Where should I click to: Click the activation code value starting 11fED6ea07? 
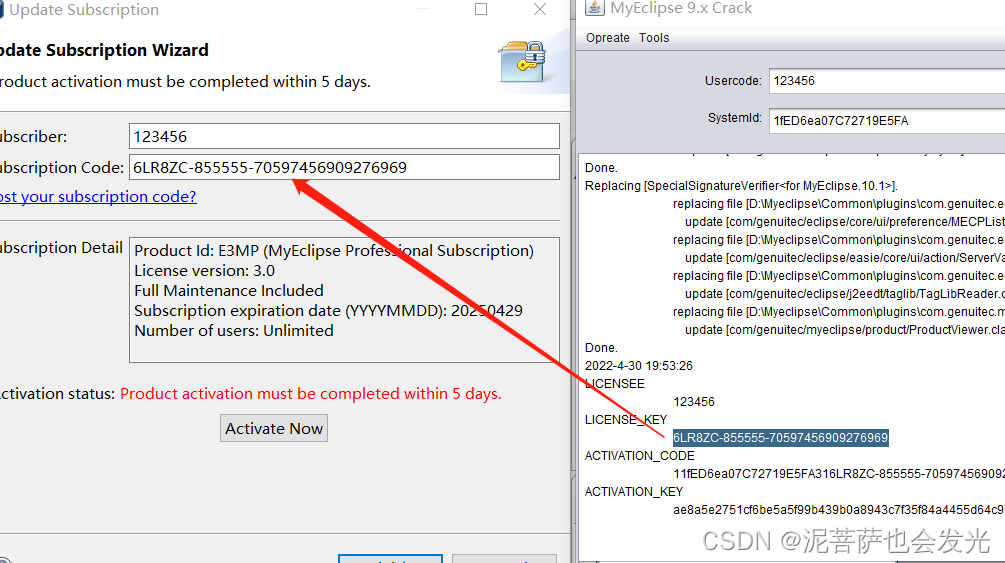tap(838, 474)
